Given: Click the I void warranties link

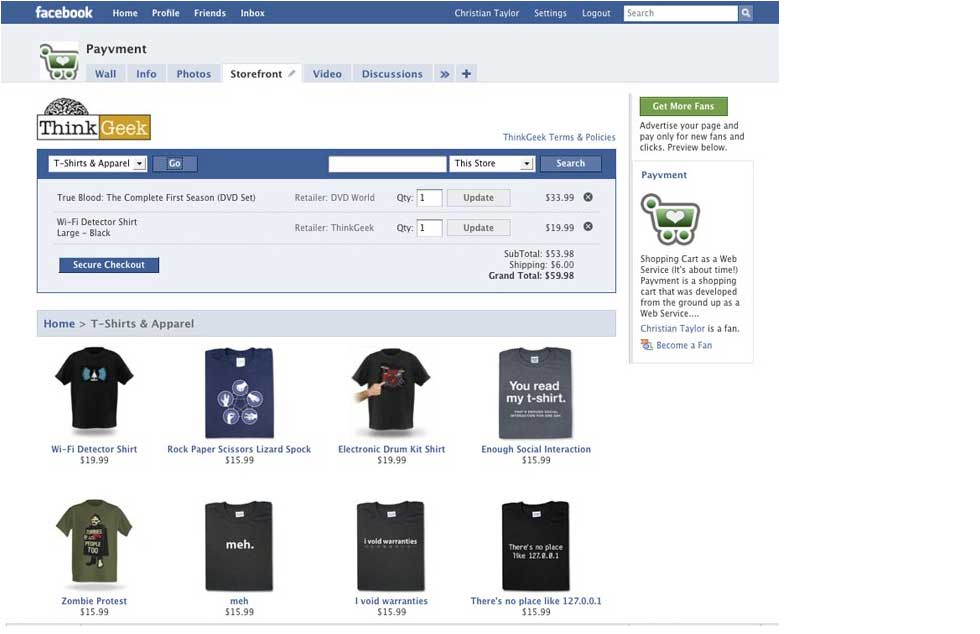Looking at the screenshot, I should tap(391, 601).
